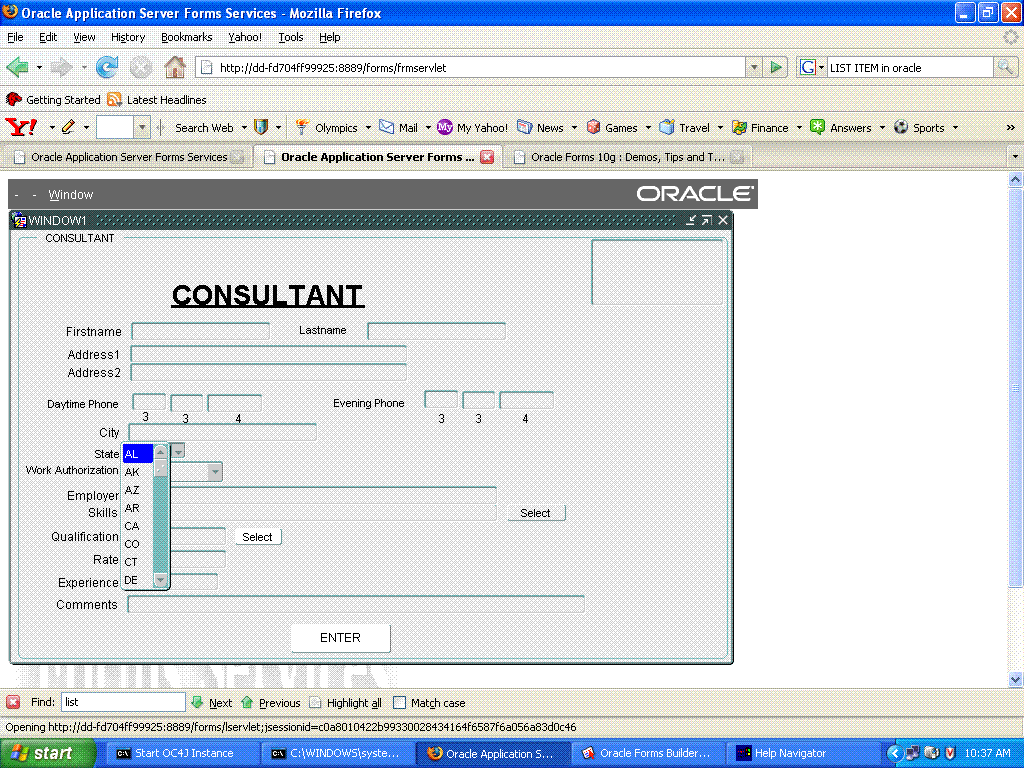
Task: Click the Comments input field
Action: (356, 604)
